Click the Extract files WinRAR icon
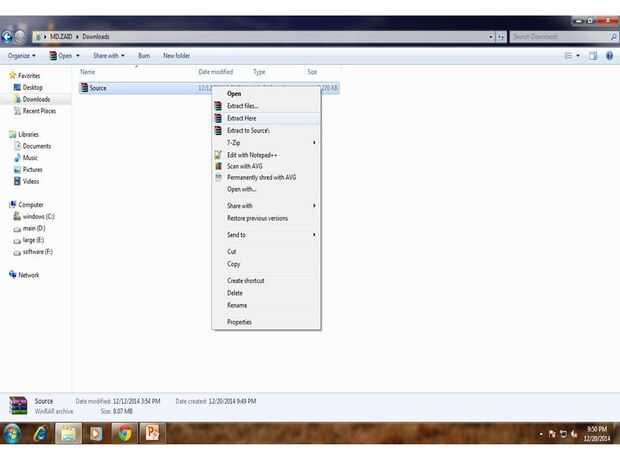 218,106
